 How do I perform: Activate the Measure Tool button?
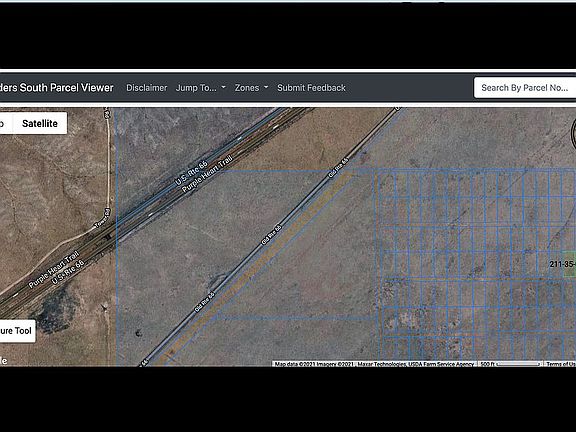(17, 331)
